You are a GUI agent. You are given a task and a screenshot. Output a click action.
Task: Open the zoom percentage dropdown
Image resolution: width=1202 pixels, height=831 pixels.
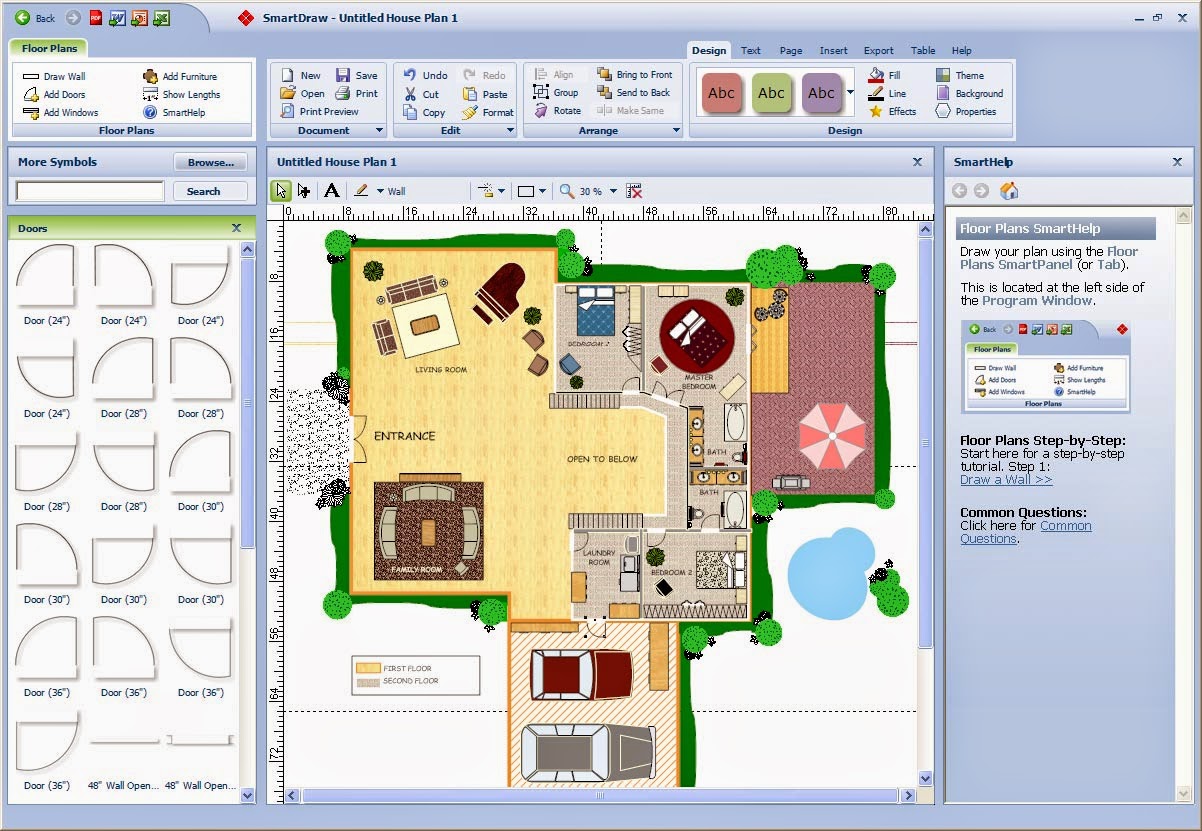[612, 190]
